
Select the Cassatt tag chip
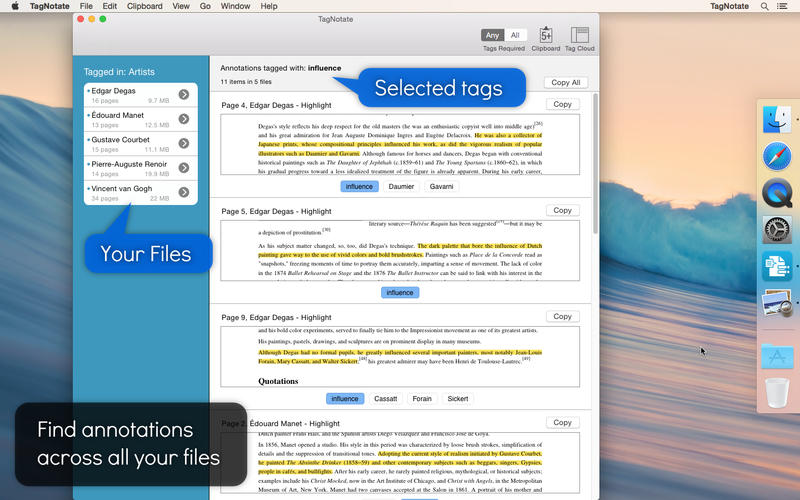pos(385,399)
